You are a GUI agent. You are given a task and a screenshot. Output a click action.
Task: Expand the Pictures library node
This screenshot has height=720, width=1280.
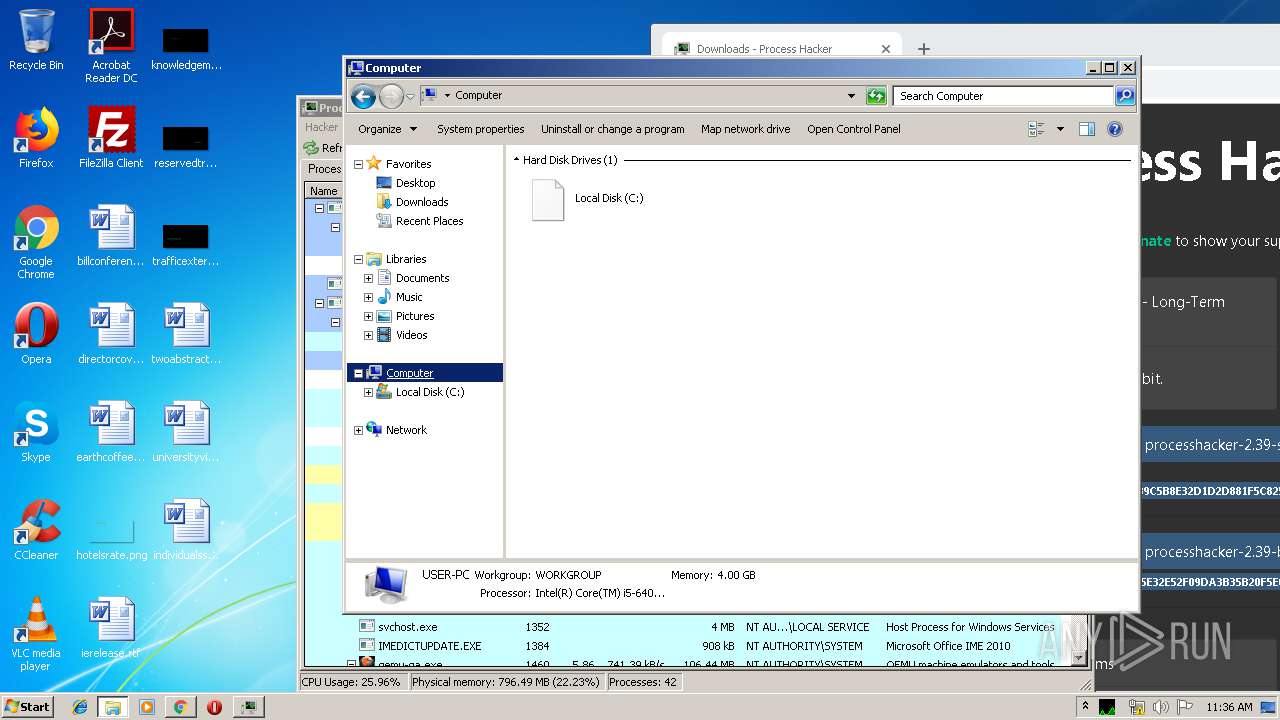pyautogui.click(x=368, y=316)
